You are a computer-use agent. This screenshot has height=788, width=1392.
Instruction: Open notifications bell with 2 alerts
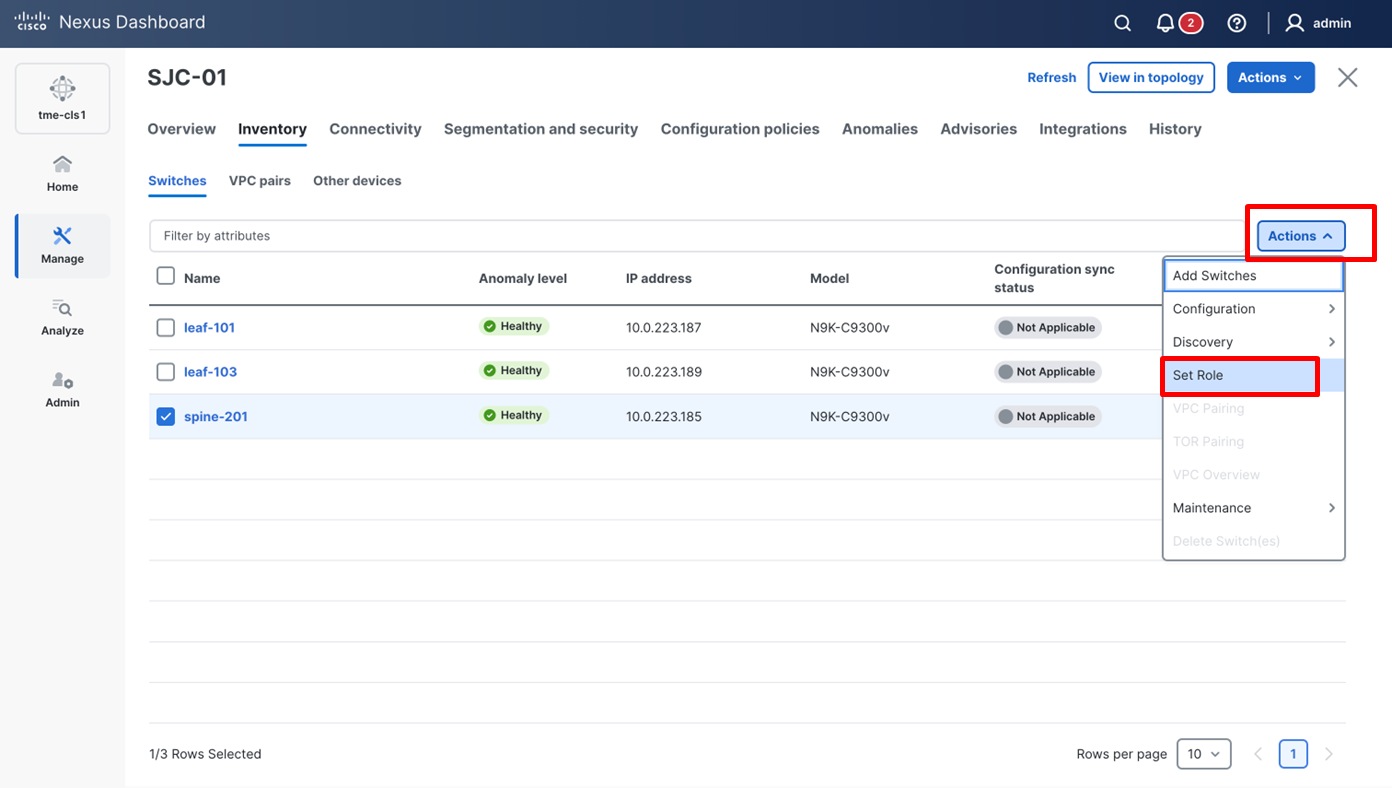point(1166,23)
